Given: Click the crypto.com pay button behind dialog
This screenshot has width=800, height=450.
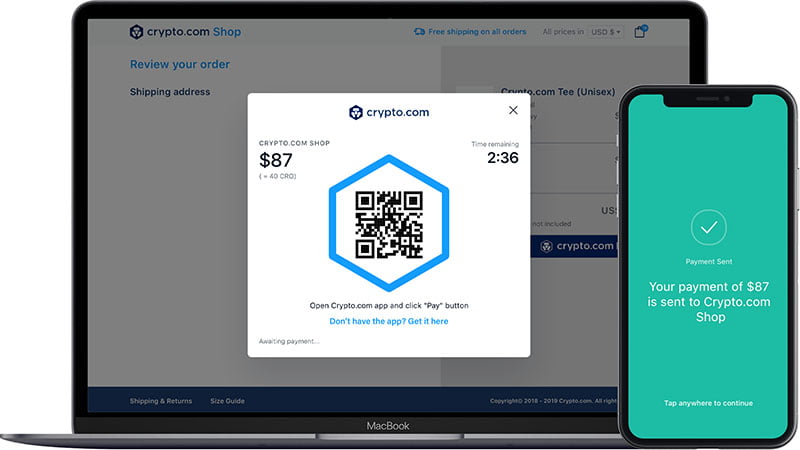Looking at the screenshot, I should pyautogui.click(x=574, y=246).
